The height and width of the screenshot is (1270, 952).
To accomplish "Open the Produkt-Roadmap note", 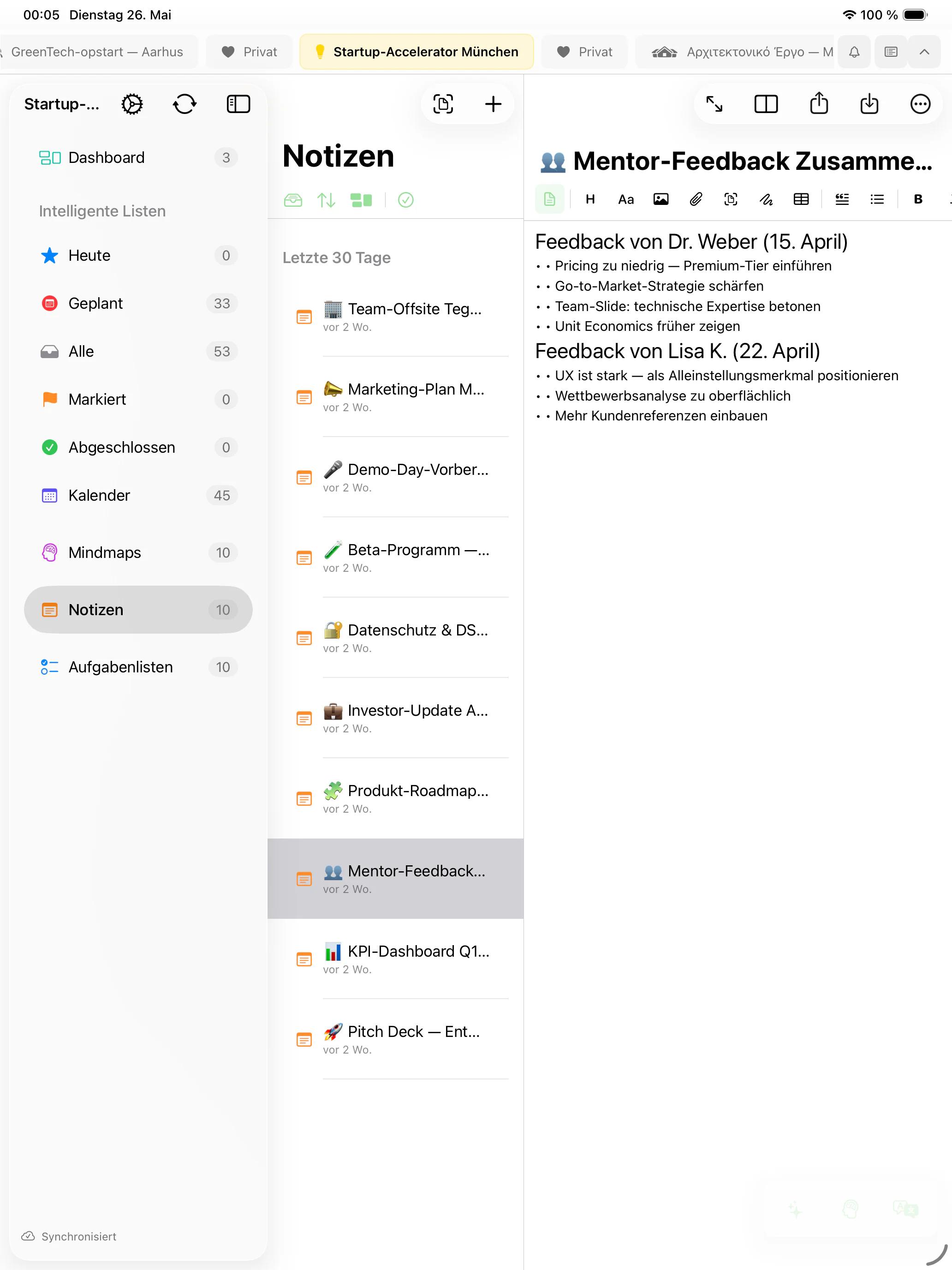I will point(395,799).
